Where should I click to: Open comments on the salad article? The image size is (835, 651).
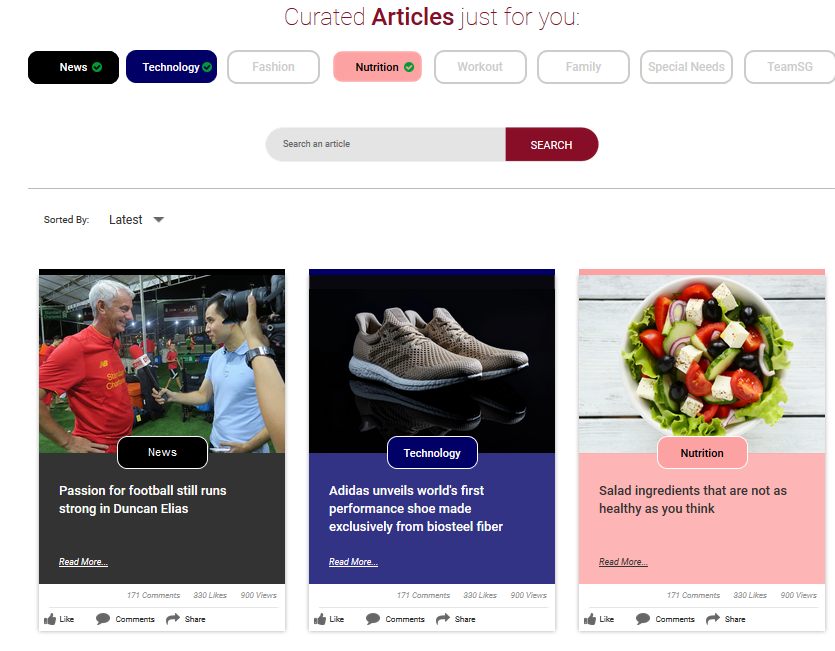click(x=665, y=619)
